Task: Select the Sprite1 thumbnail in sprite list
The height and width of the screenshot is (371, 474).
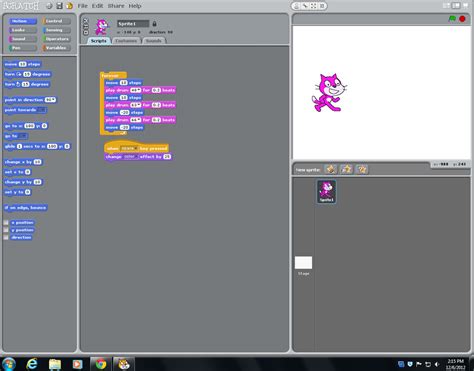Action: click(326, 191)
